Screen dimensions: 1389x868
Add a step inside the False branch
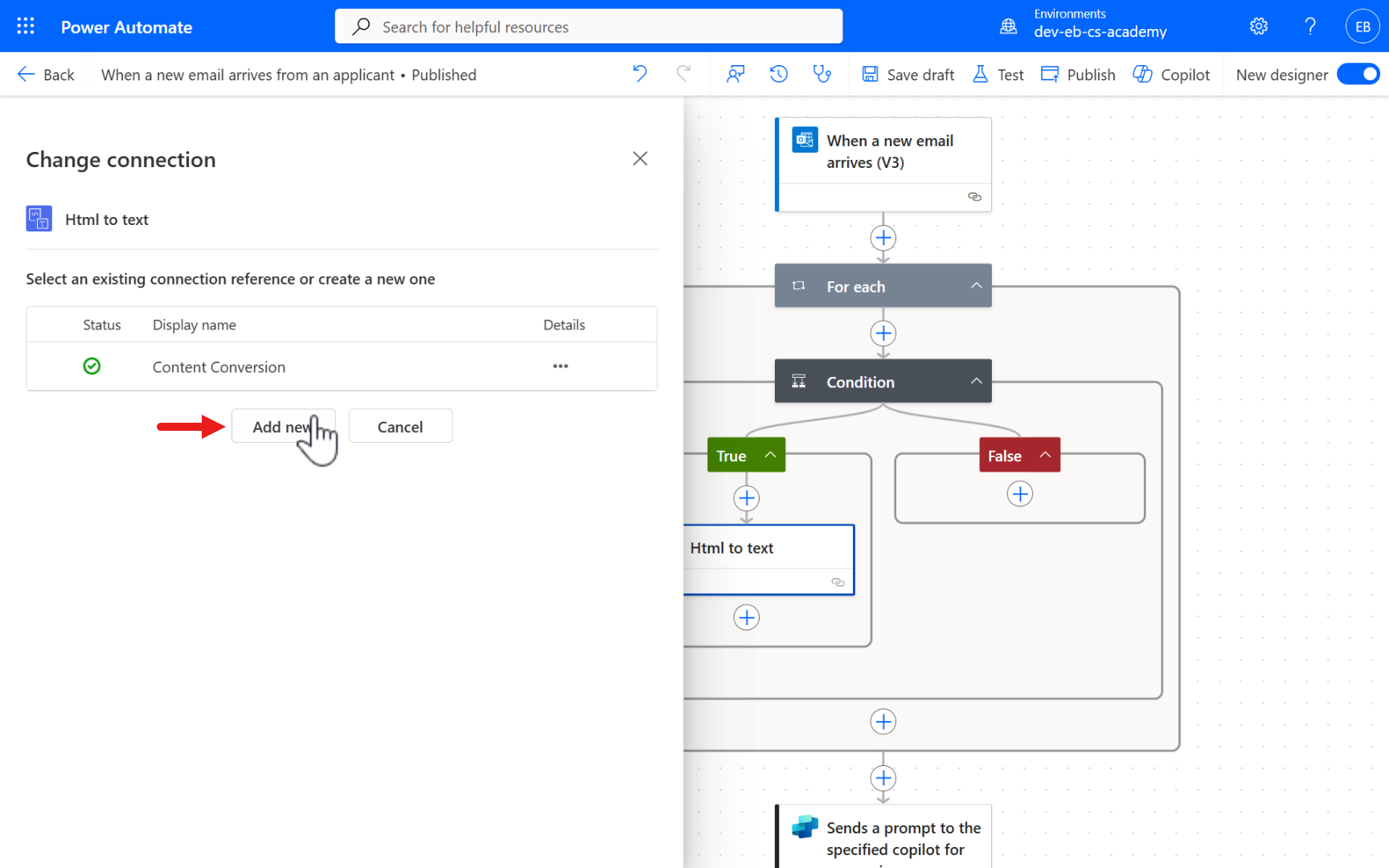pyautogui.click(x=1019, y=494)
